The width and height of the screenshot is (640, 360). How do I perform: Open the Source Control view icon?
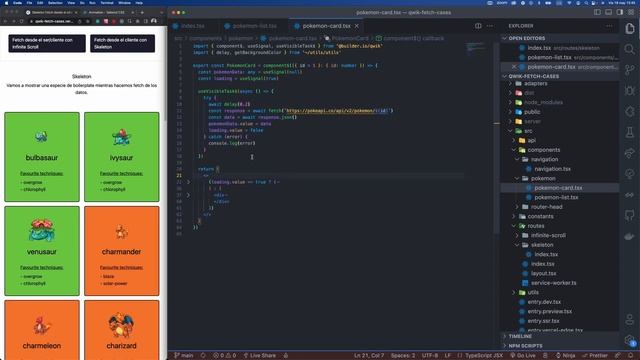[630, 70]
